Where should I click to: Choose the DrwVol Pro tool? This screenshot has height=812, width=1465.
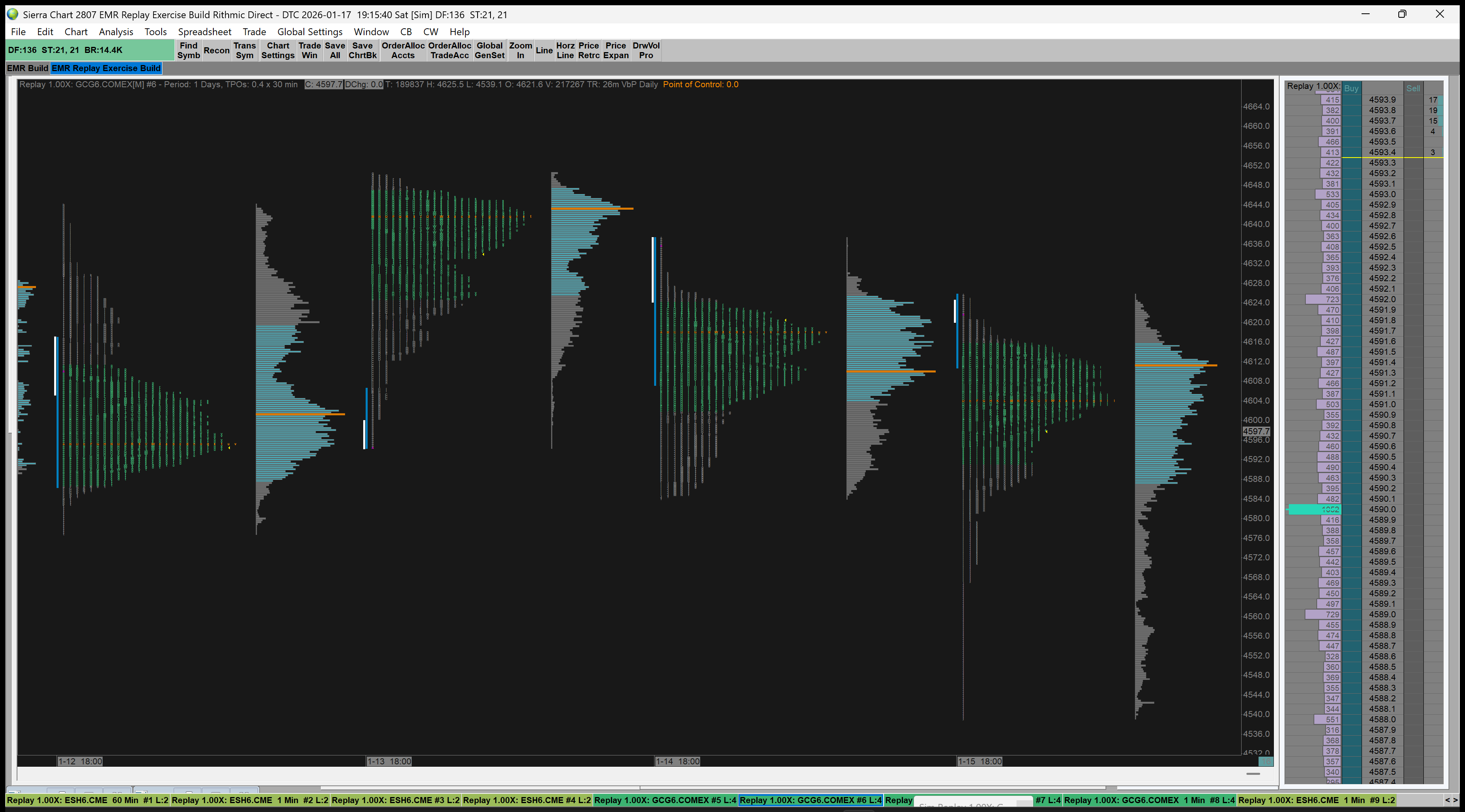pos(646,50)
